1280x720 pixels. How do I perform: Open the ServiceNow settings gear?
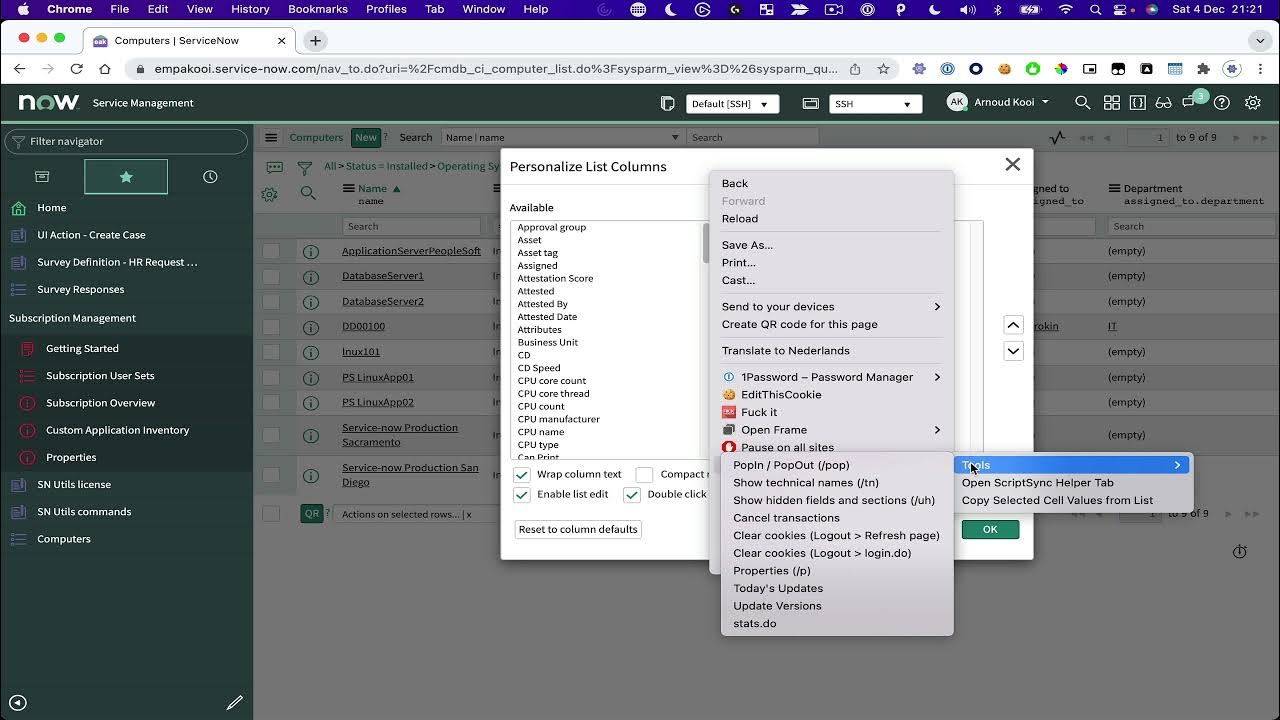point(1252,103)
